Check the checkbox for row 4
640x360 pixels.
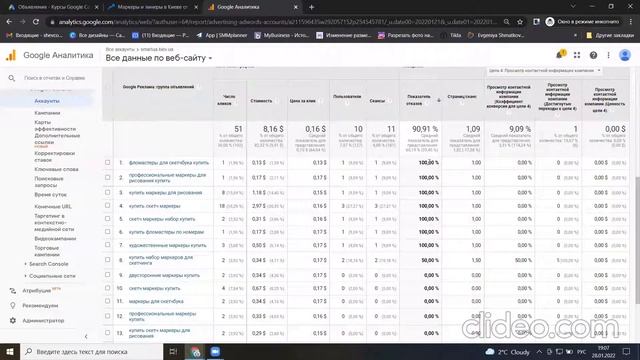point(108,206)
